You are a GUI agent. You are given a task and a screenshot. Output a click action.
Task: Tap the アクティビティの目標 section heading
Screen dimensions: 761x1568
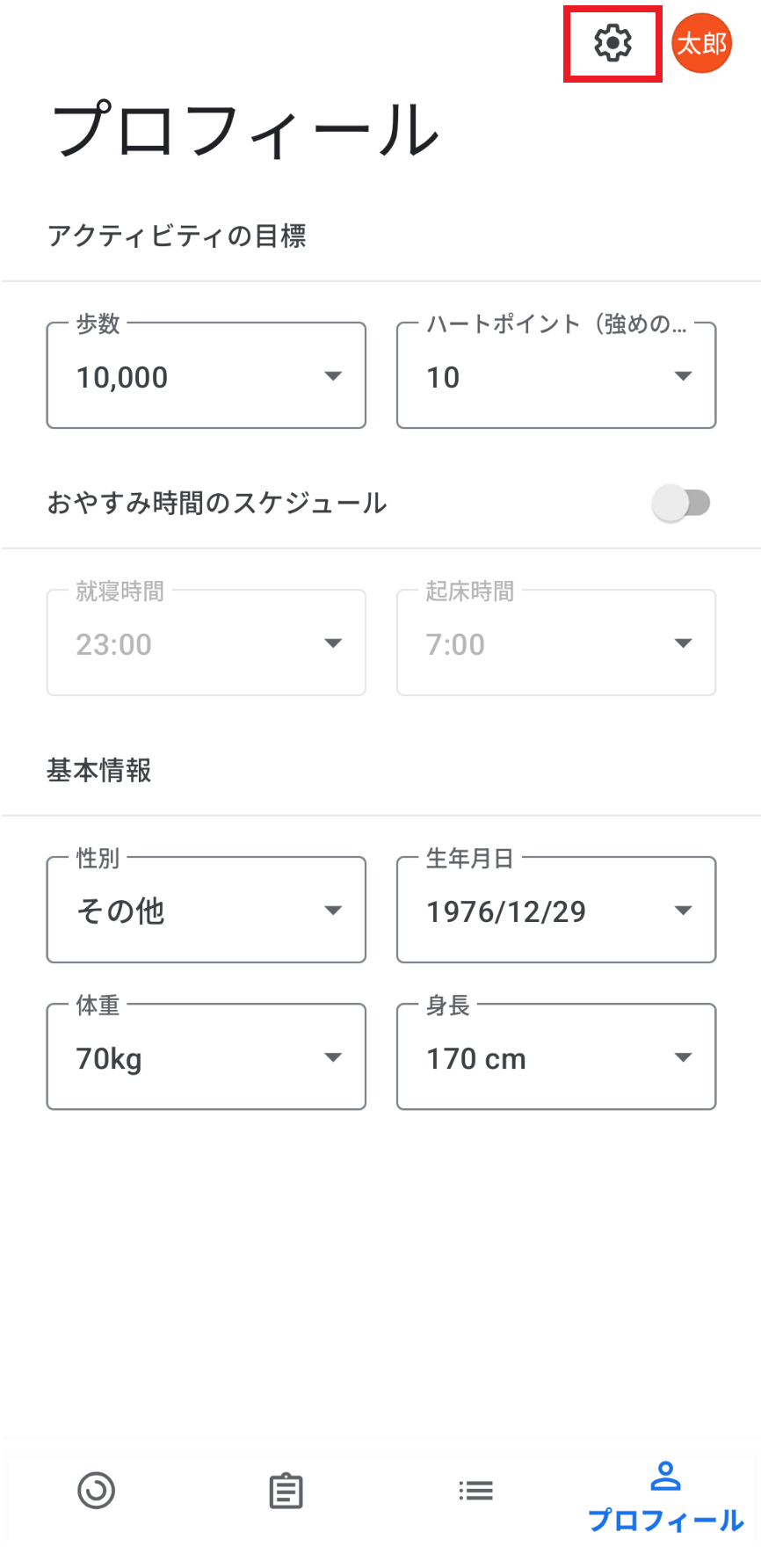(177, 236)
